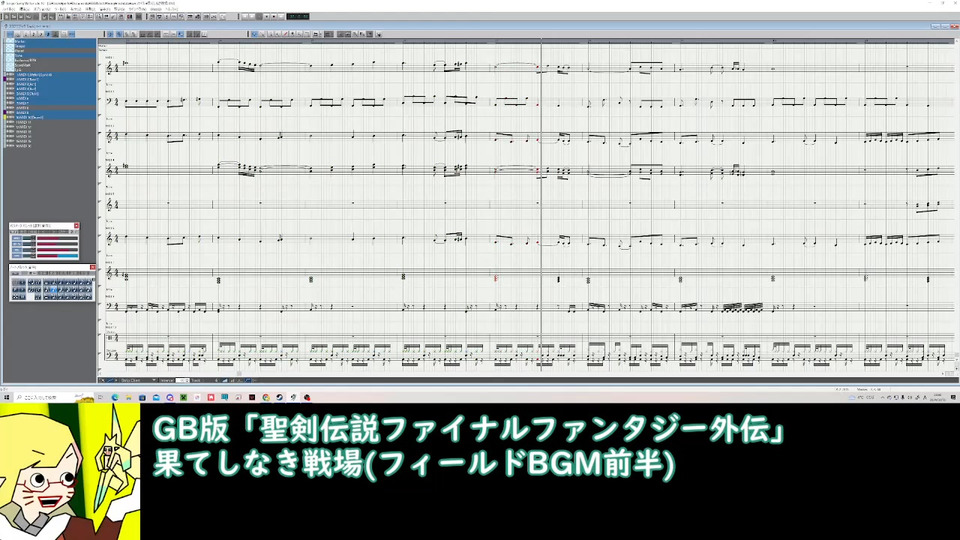
Task: Open the ウィンドウ menu in the menu bar
Action: (138, 9)
